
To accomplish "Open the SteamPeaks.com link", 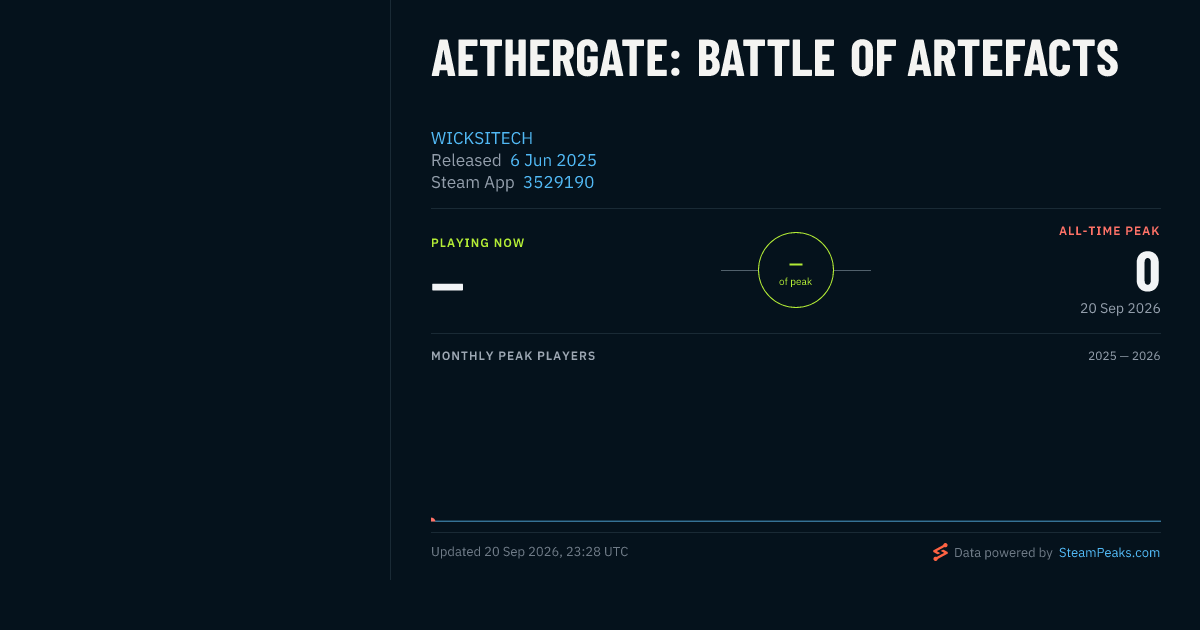I will click(1109, 552).
